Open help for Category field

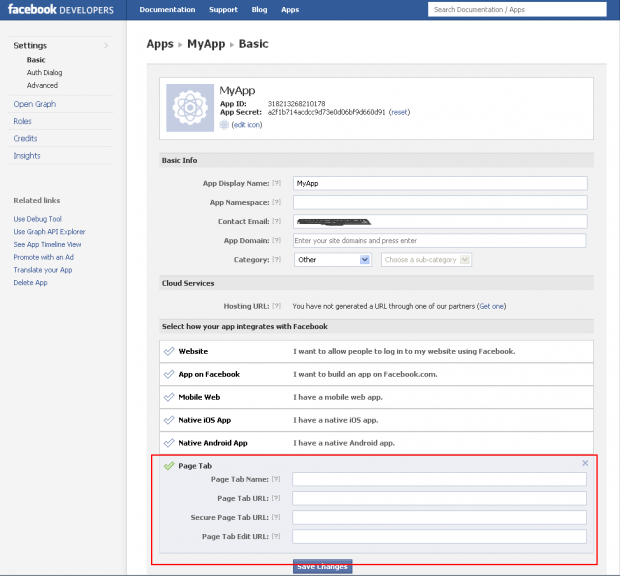click(x=276, y=259)
